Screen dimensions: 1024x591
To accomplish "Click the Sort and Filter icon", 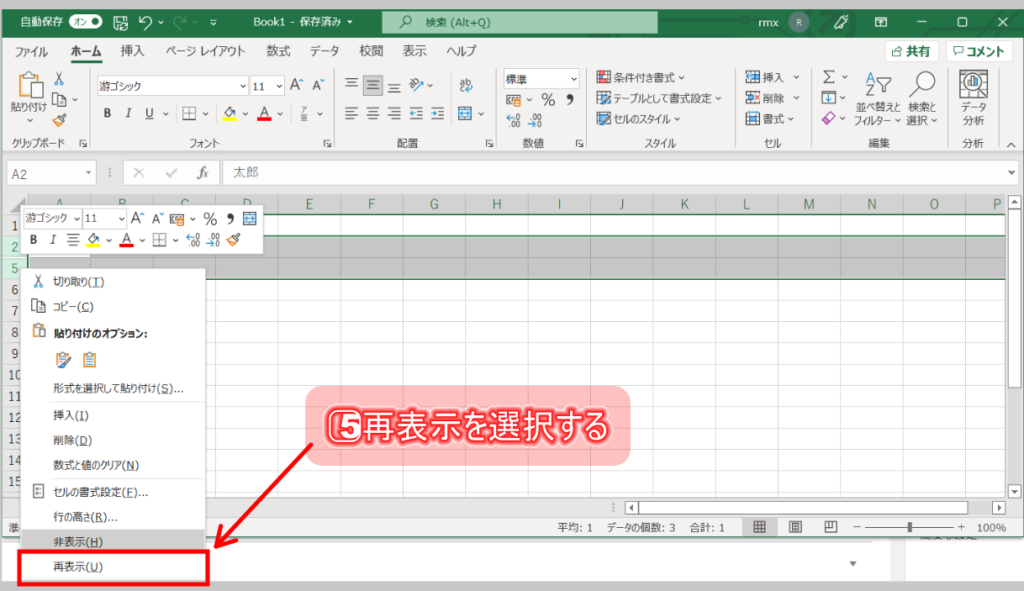I will tap(877, 98).
